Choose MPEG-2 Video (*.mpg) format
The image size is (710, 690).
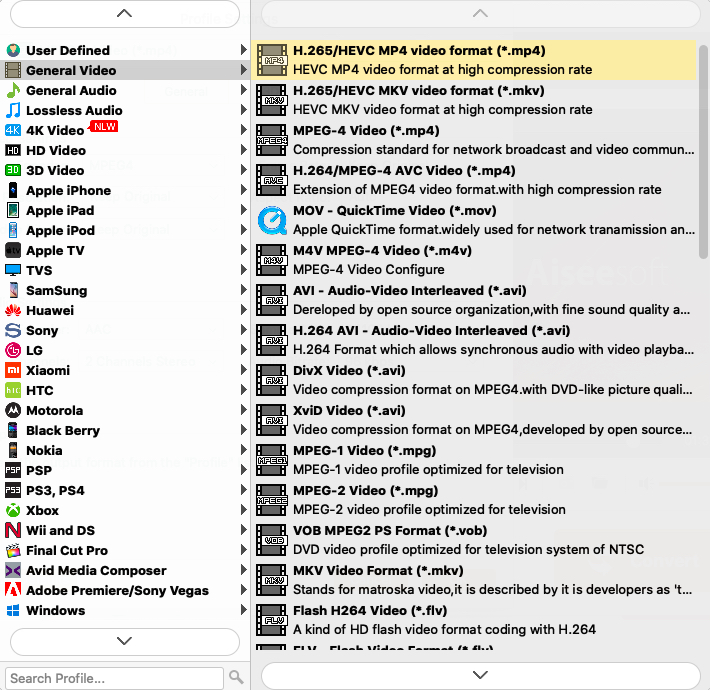click(474, 500)
